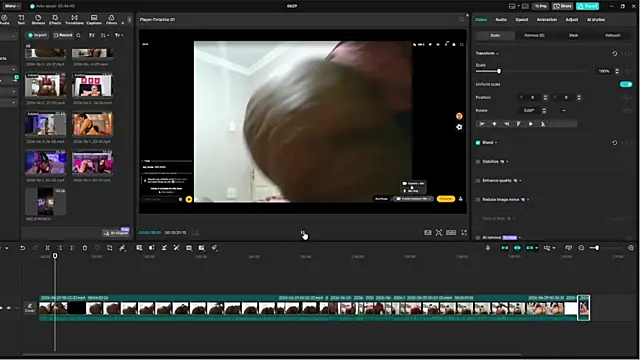This screenshot has height=360, width=640.
Task: Click the player scan-frame focus icon
Action: pyautogui.click(x=439, y=232)
